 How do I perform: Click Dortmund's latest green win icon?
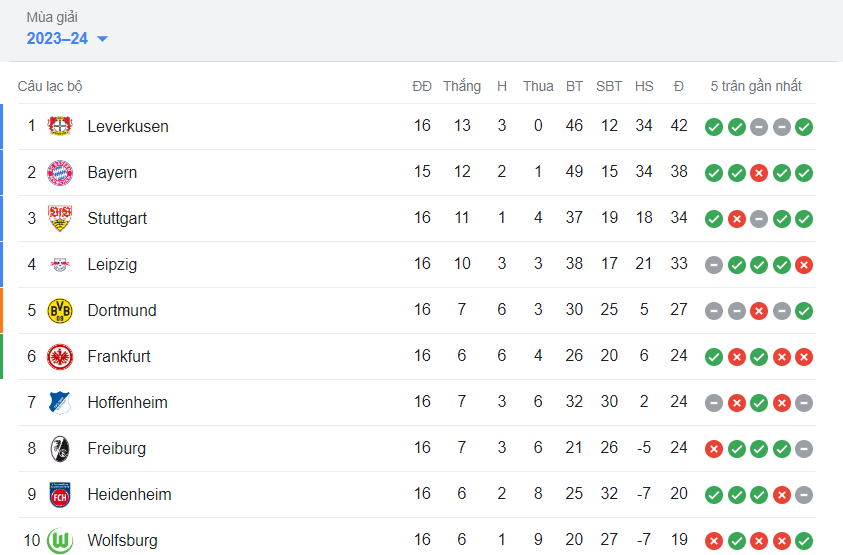[x=804, y=311]
